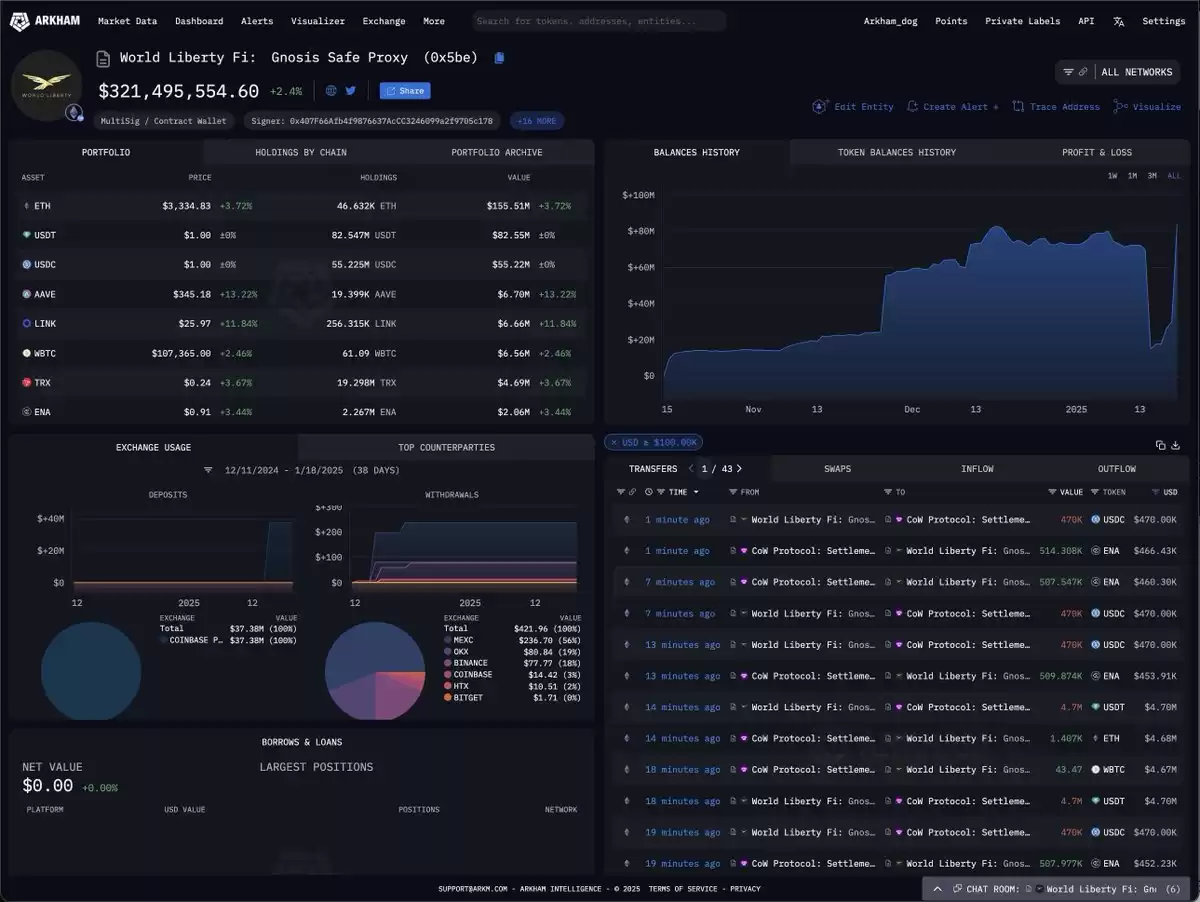Go to next transfers page arrow
1200x902 pixels.
(739, 468)
